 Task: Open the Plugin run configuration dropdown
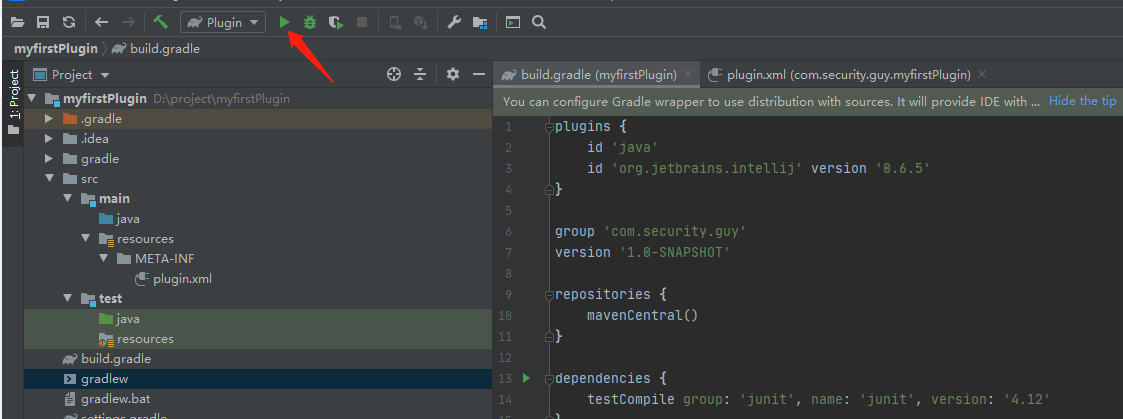pyautogui.click(x=223, y=23)
